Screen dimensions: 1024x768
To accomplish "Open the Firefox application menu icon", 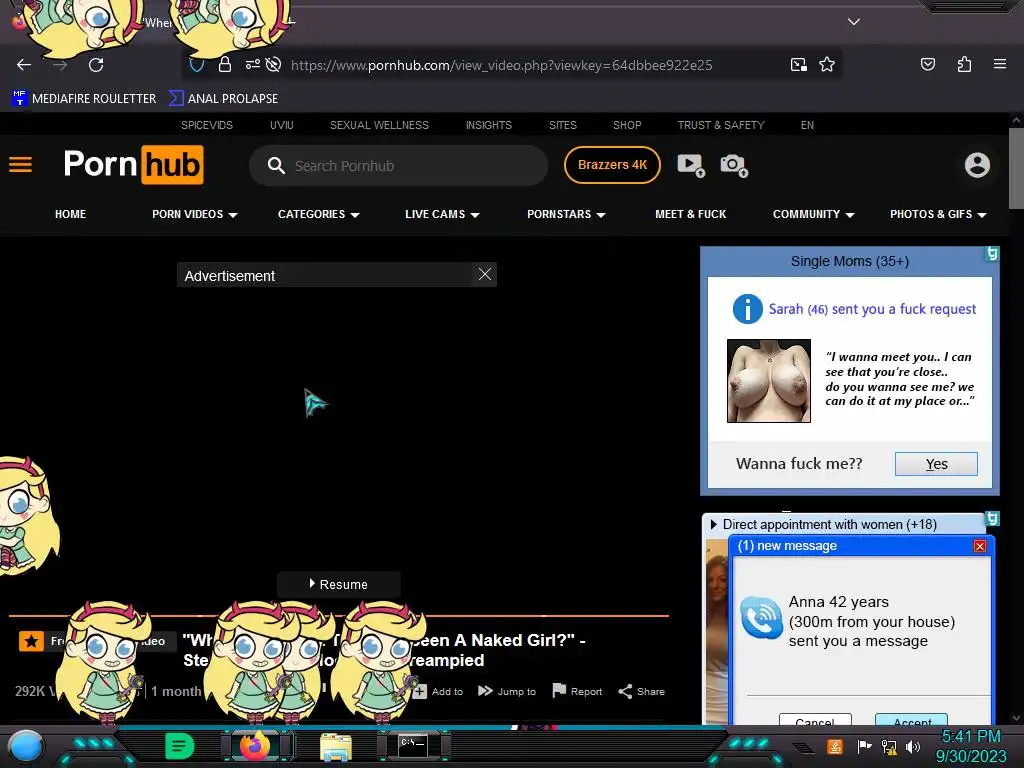I will point(1000,64).
